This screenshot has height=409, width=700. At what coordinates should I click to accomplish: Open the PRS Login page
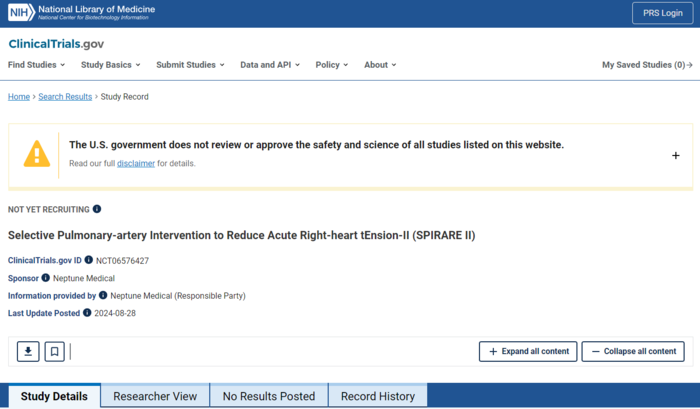662,13
